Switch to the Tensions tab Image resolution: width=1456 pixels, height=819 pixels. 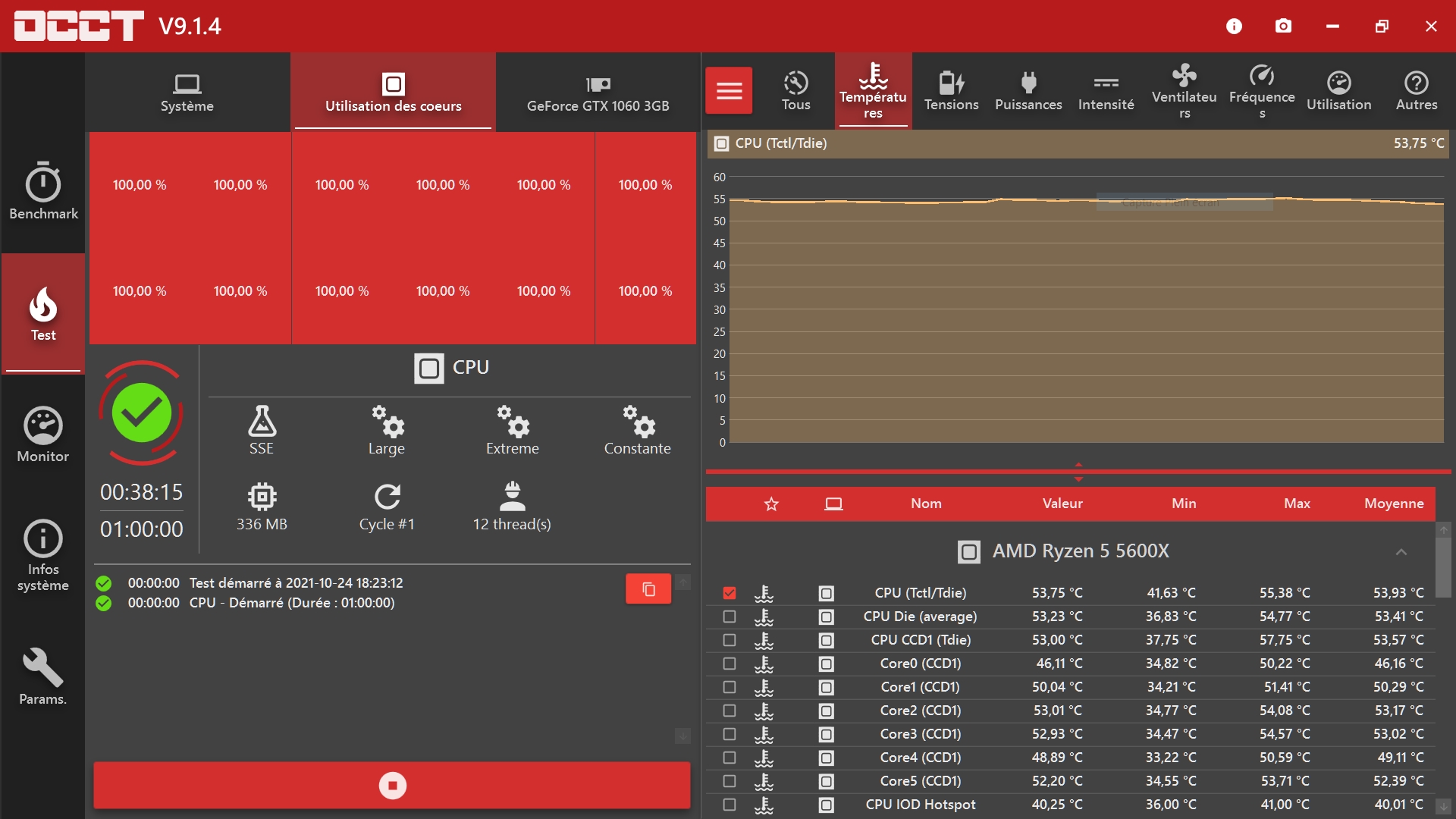(x=951, y=91)
